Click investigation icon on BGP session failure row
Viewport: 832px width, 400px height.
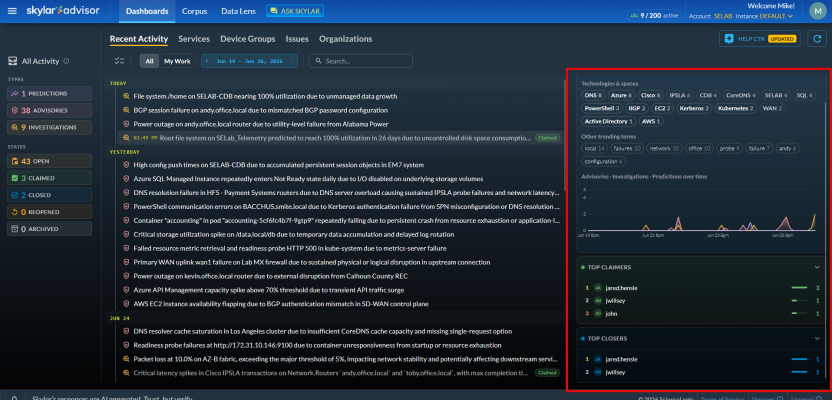tap(126, 110)
